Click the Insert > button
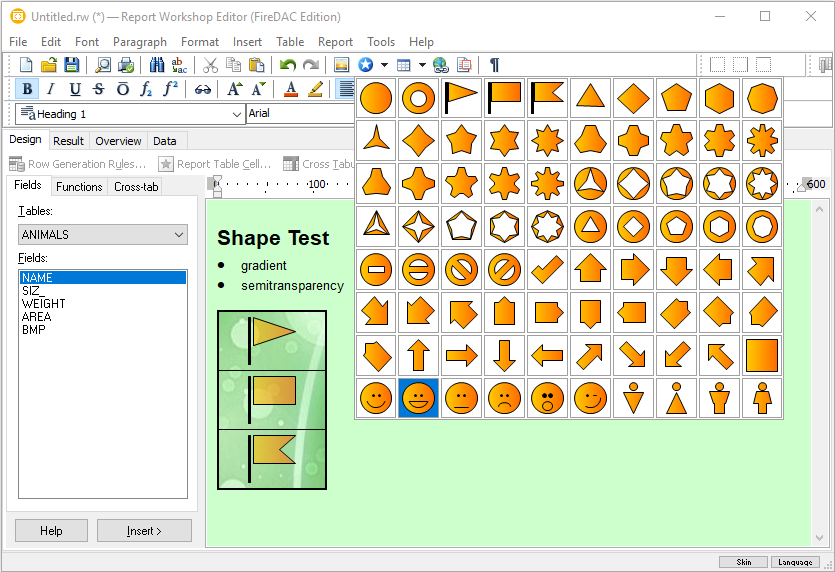The height and width of the screenshot is (572, 835). [144, 531]
